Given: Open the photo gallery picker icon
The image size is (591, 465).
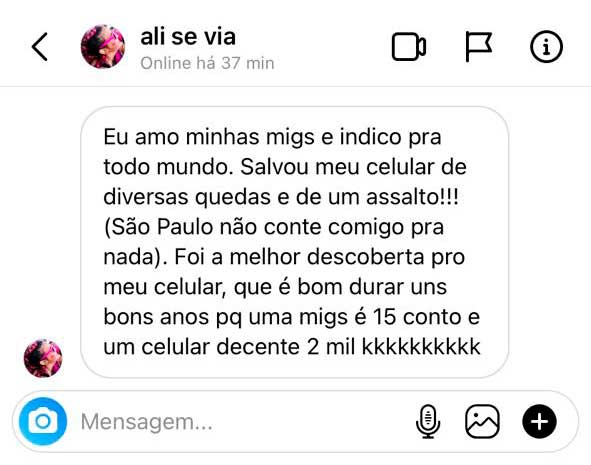Looking at the screenshot, I should (x=482, y=421).
